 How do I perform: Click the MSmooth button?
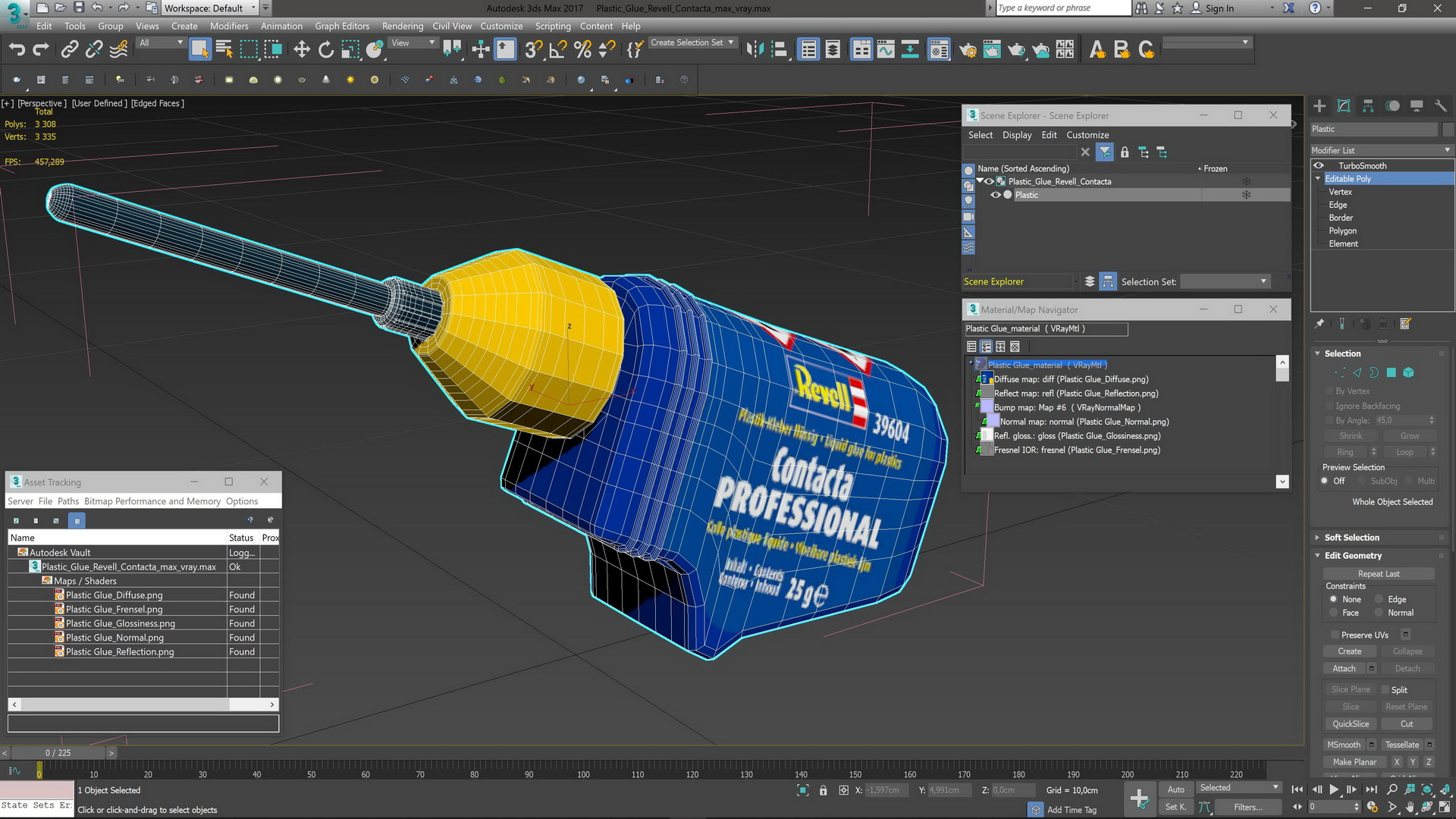[1344, 745]
